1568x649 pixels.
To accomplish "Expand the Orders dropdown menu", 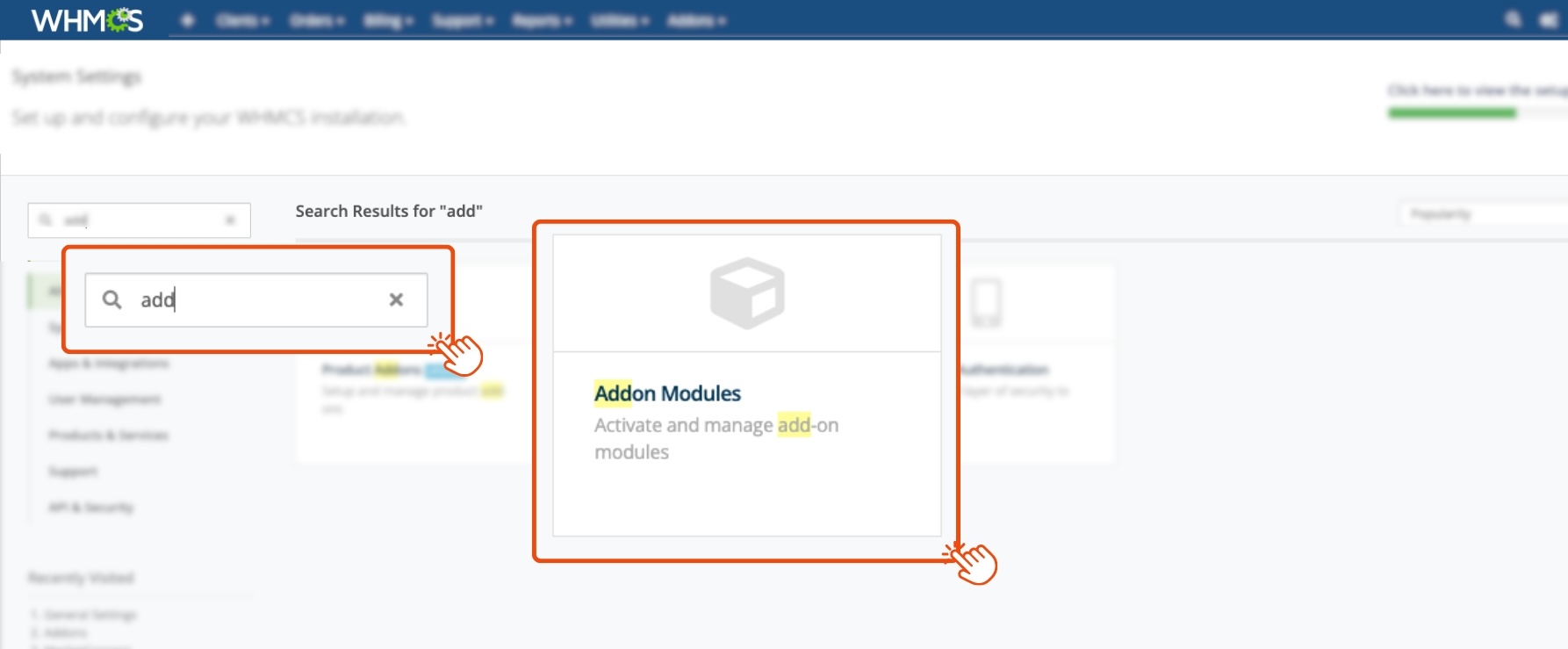I will click(x=317, y=20).
